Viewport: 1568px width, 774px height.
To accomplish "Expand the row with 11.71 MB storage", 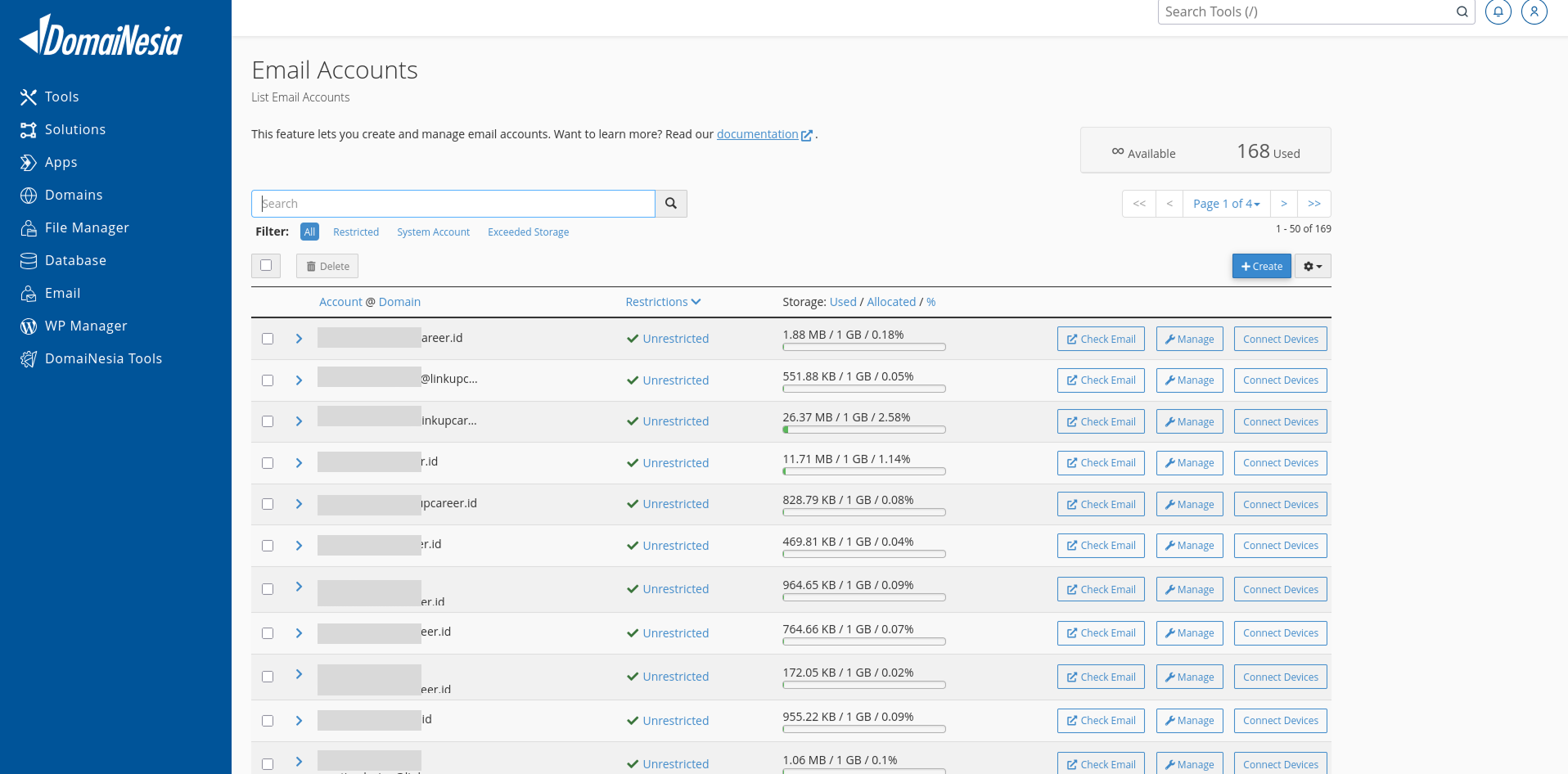I will tap(299, 463).
